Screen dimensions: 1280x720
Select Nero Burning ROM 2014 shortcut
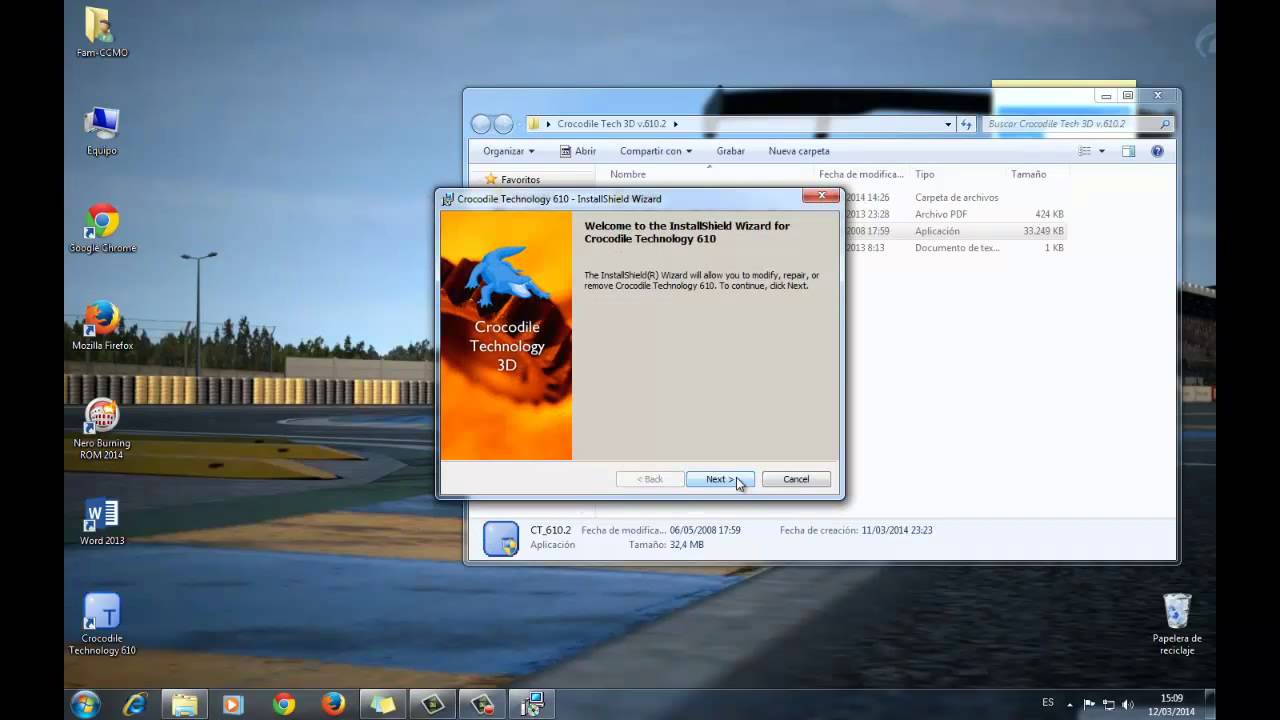(102, 429)
